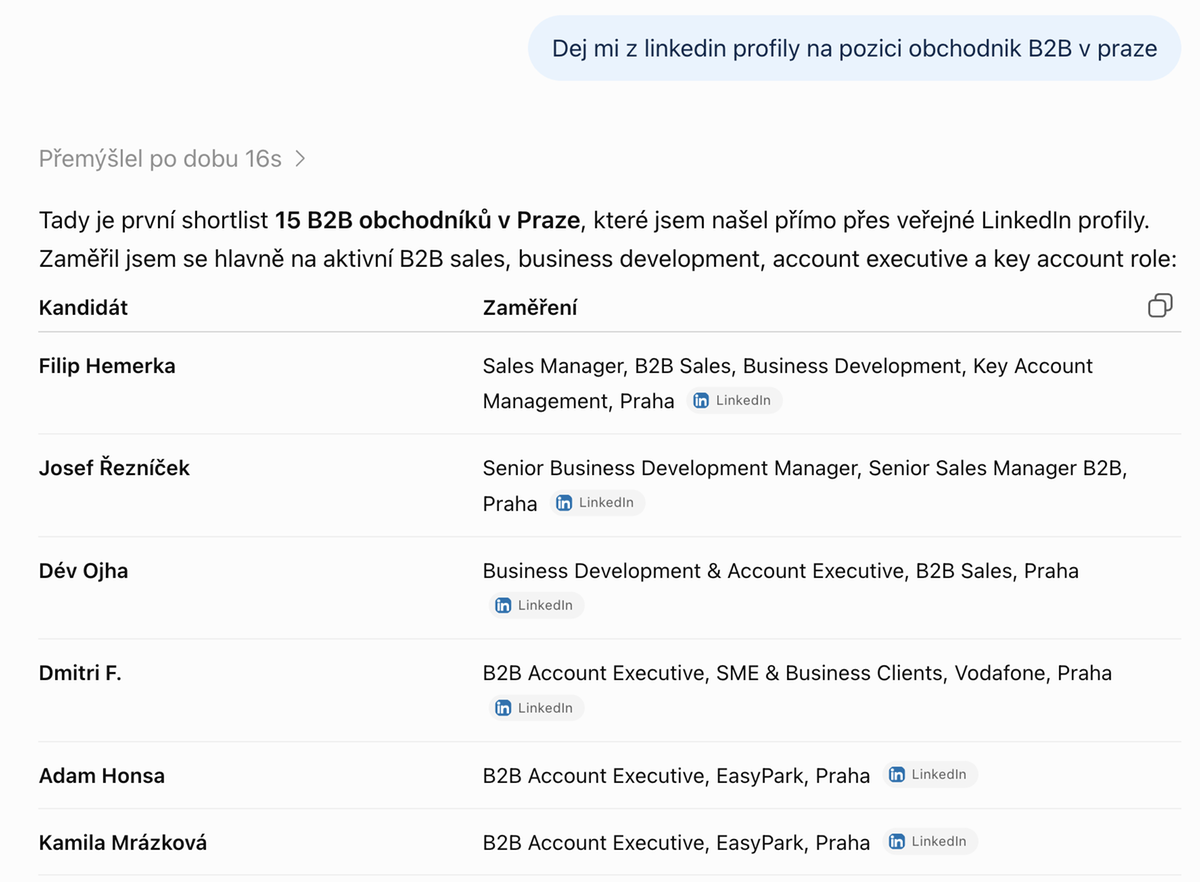Open the LinkedIn source chip for Adam Honsa
Viewport: 1200px width, 882px height.
[929, 774]
